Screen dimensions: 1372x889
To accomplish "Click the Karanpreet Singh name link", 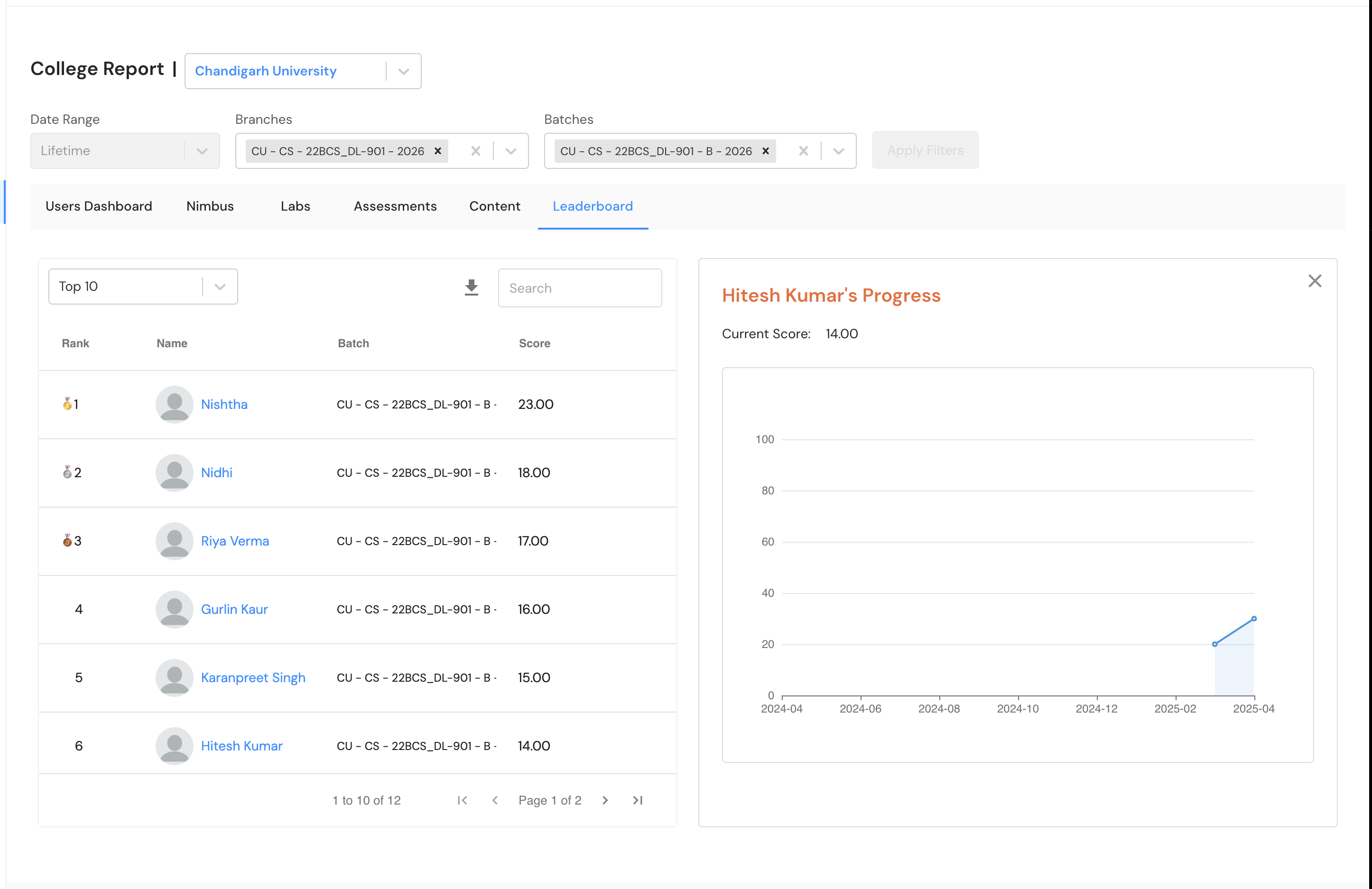I will point(253,677).
